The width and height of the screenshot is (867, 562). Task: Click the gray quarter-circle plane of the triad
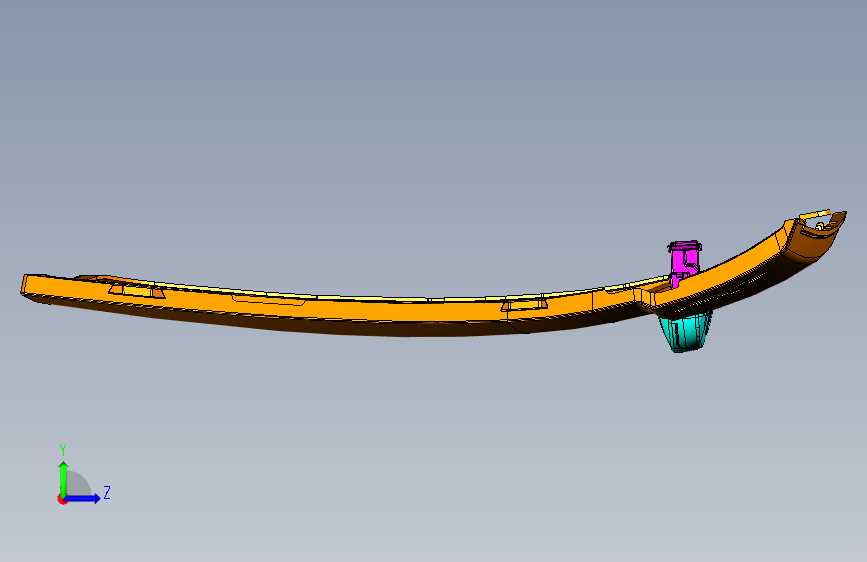(x=79, y=483)
